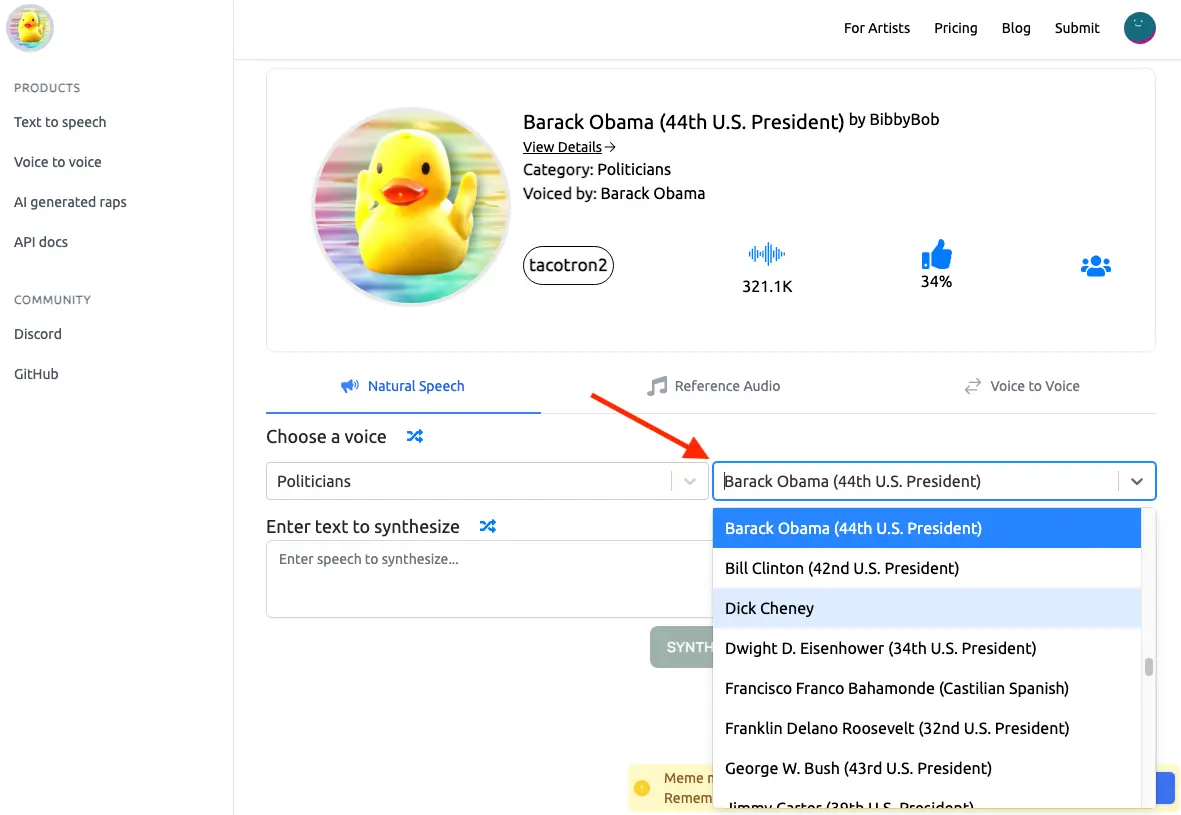Viewport: 1181px width, 815px height.
Task: Collapse the voice dropdown chevron
Action: (1137, 481)
